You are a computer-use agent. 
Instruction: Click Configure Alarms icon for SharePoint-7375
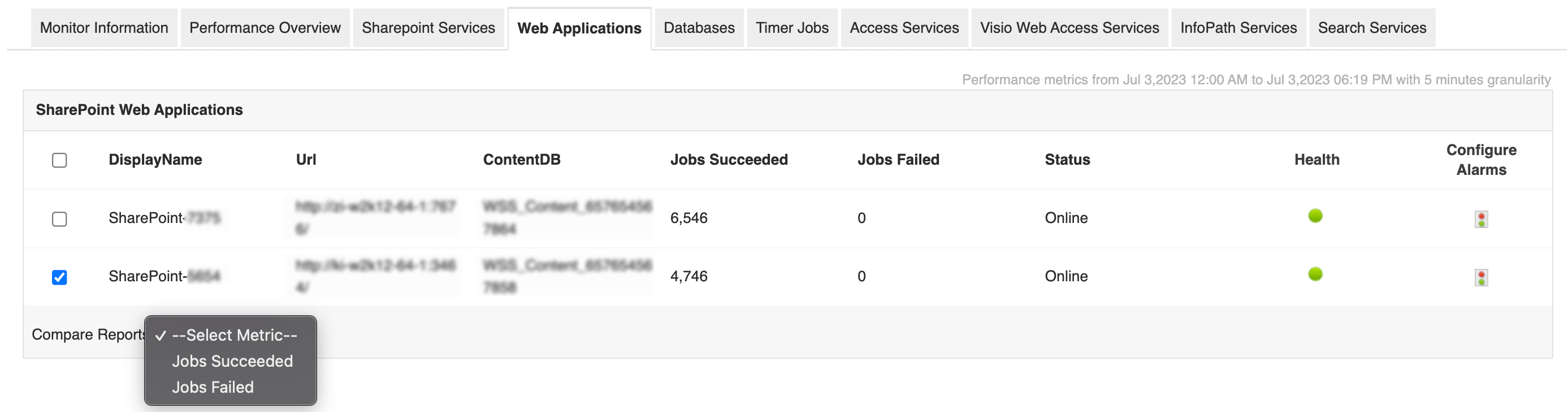[x=1481, y=218]
